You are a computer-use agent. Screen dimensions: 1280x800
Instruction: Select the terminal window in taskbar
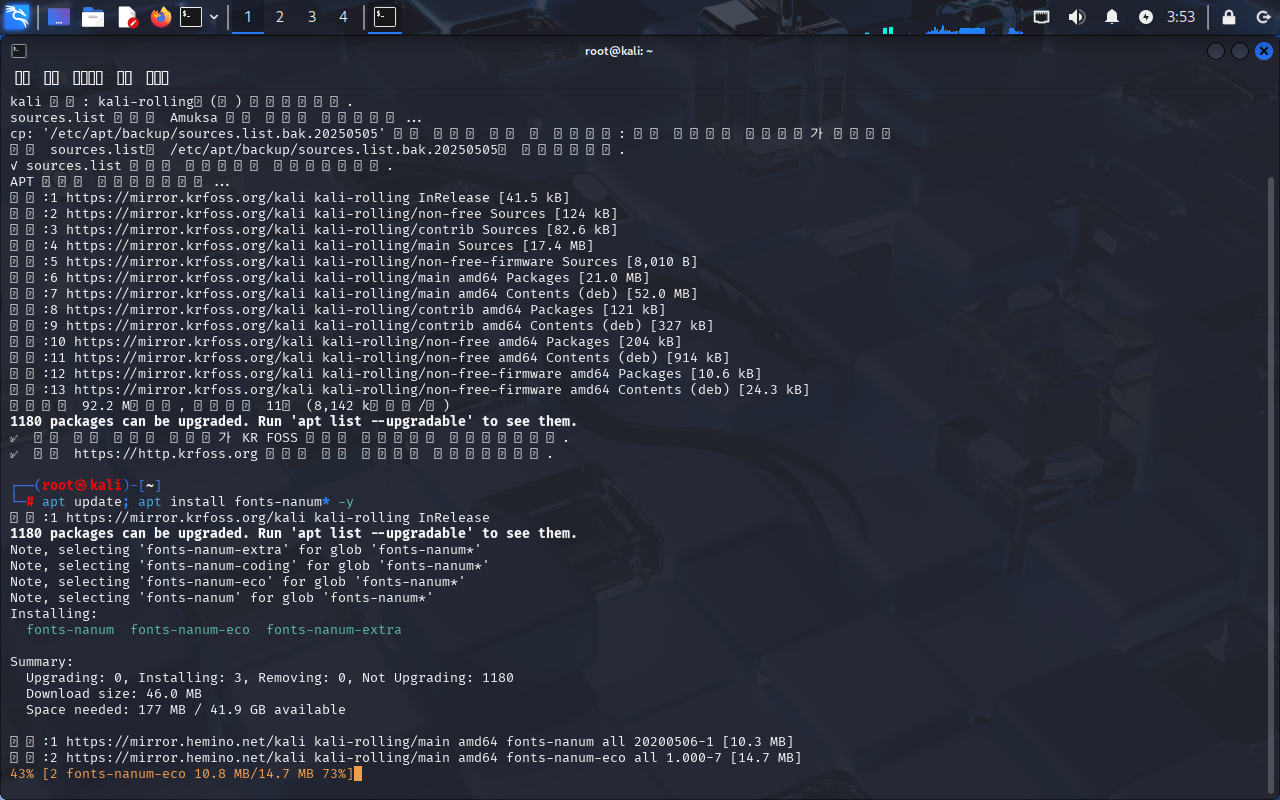tap(384, 17)
